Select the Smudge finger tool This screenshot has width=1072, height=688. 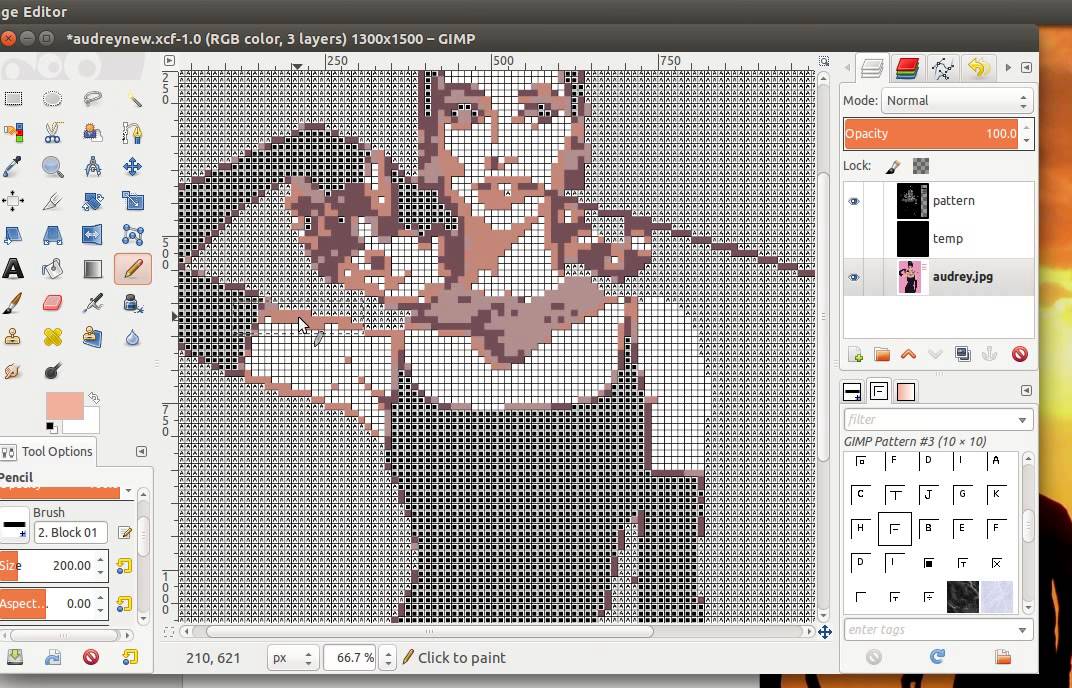13,371
